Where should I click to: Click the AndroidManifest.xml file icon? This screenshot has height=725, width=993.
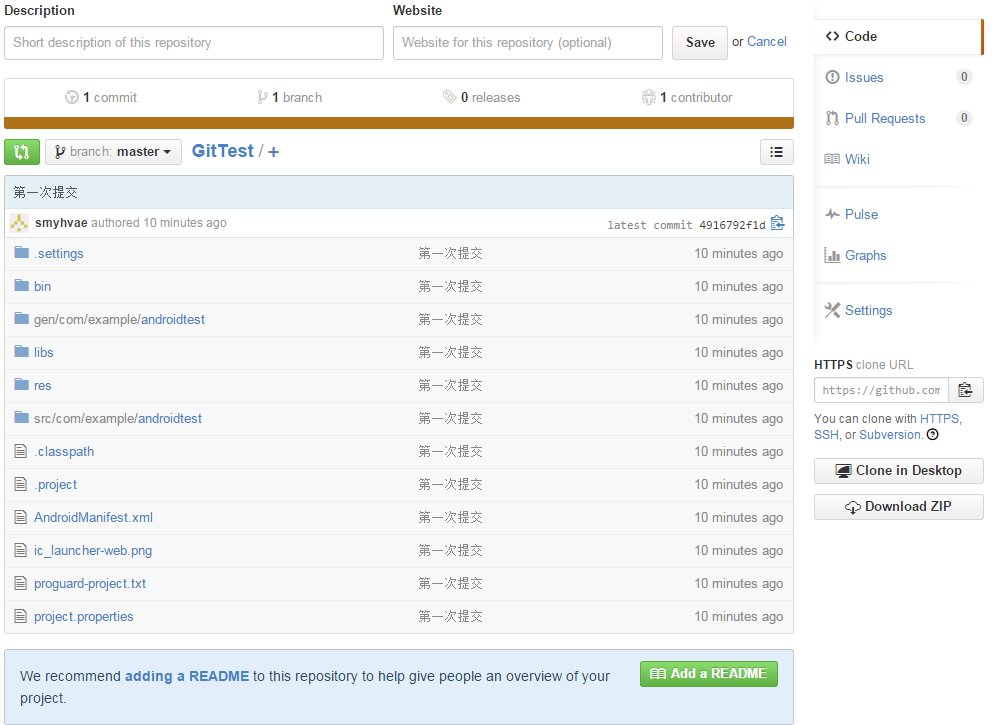point(21,517)
